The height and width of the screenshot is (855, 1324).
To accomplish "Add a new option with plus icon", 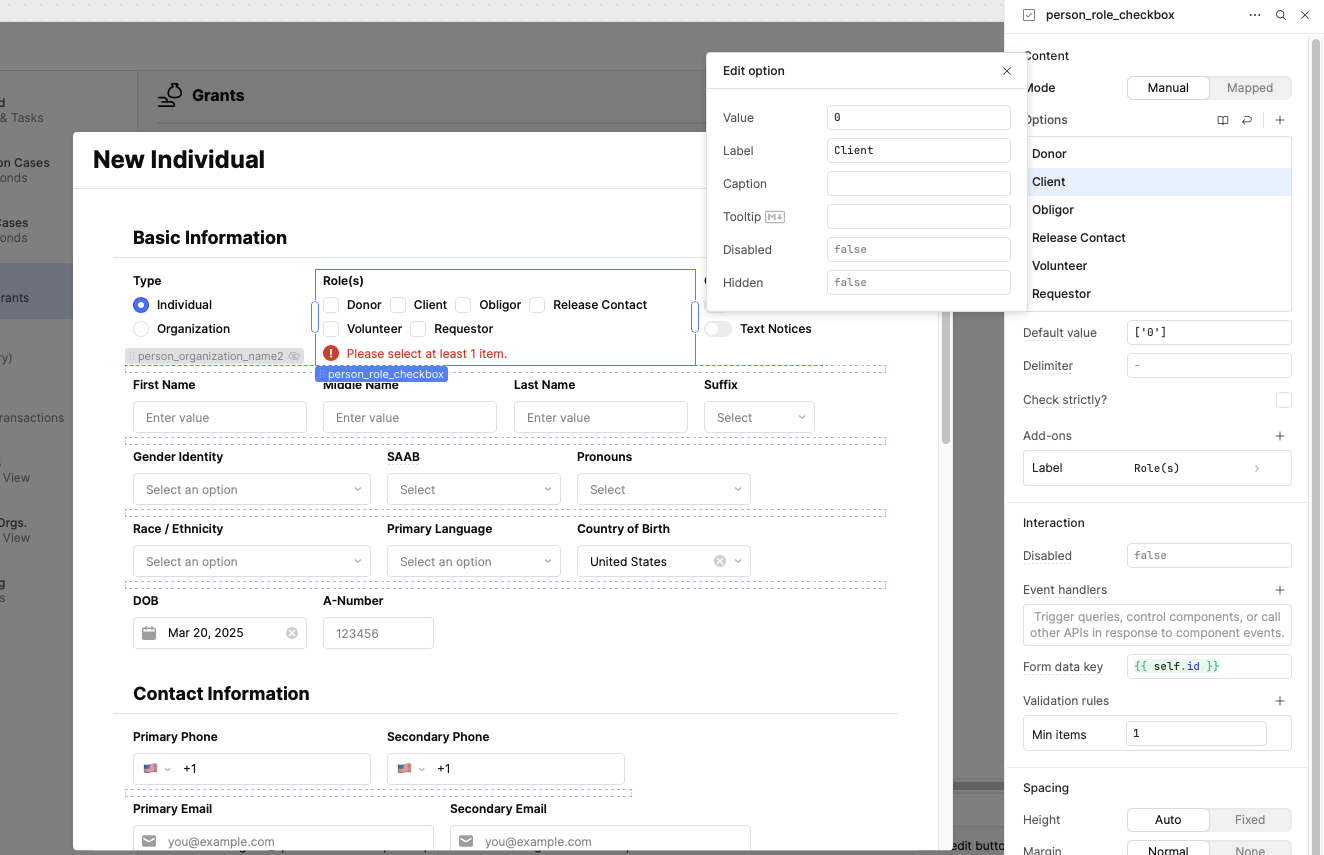I will click(1280, 120).
